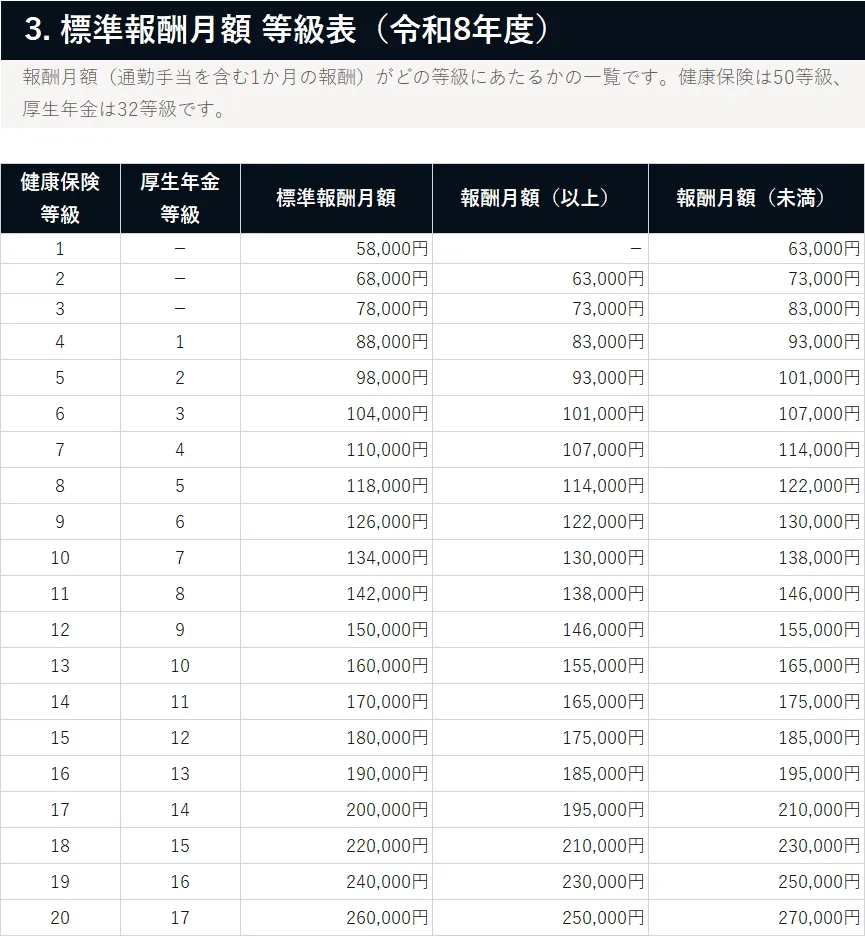
Task: Click health insurance grade 13 cell
Action: coord(60,666)
